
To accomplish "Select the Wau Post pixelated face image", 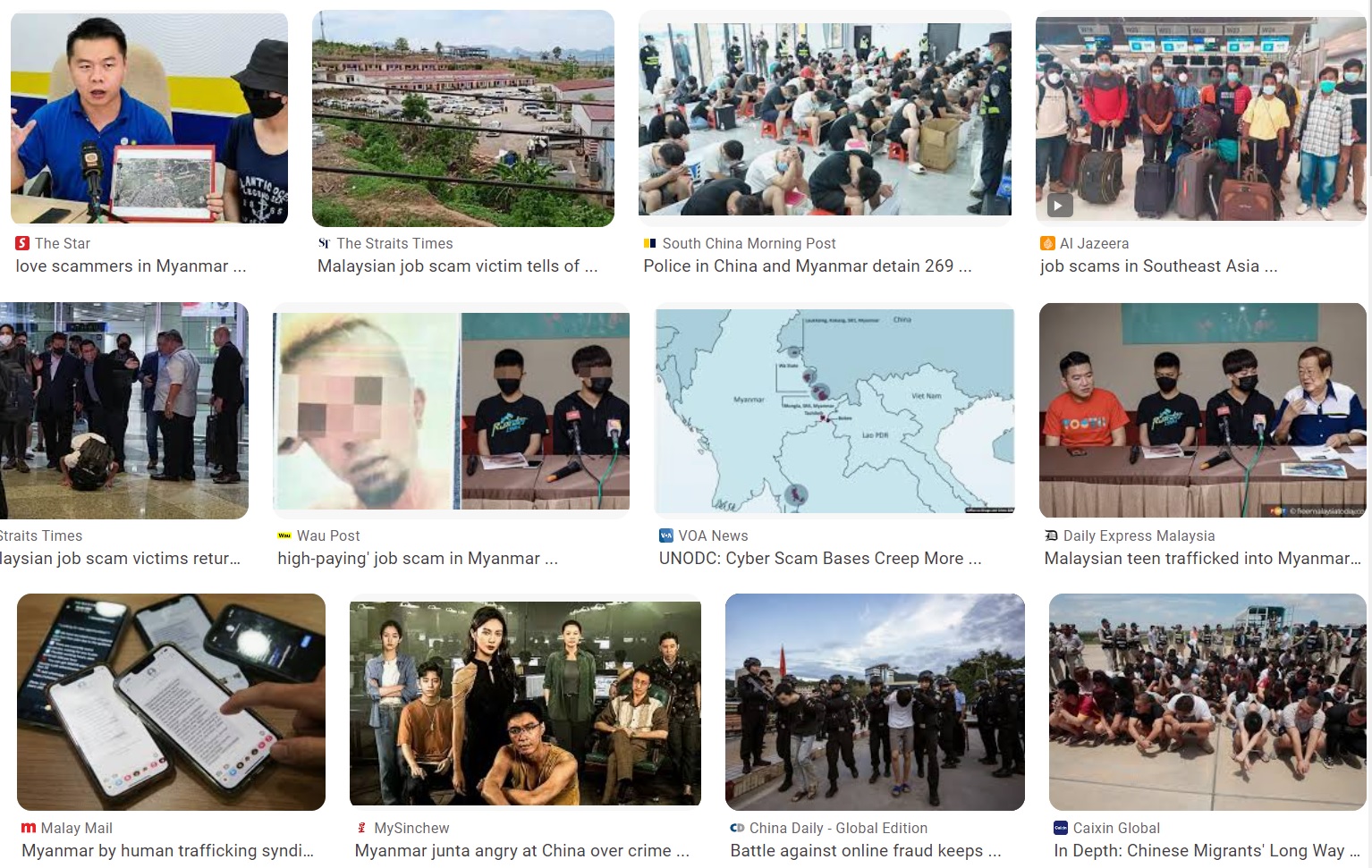I will pyautogui.click(x=451, y=411).
